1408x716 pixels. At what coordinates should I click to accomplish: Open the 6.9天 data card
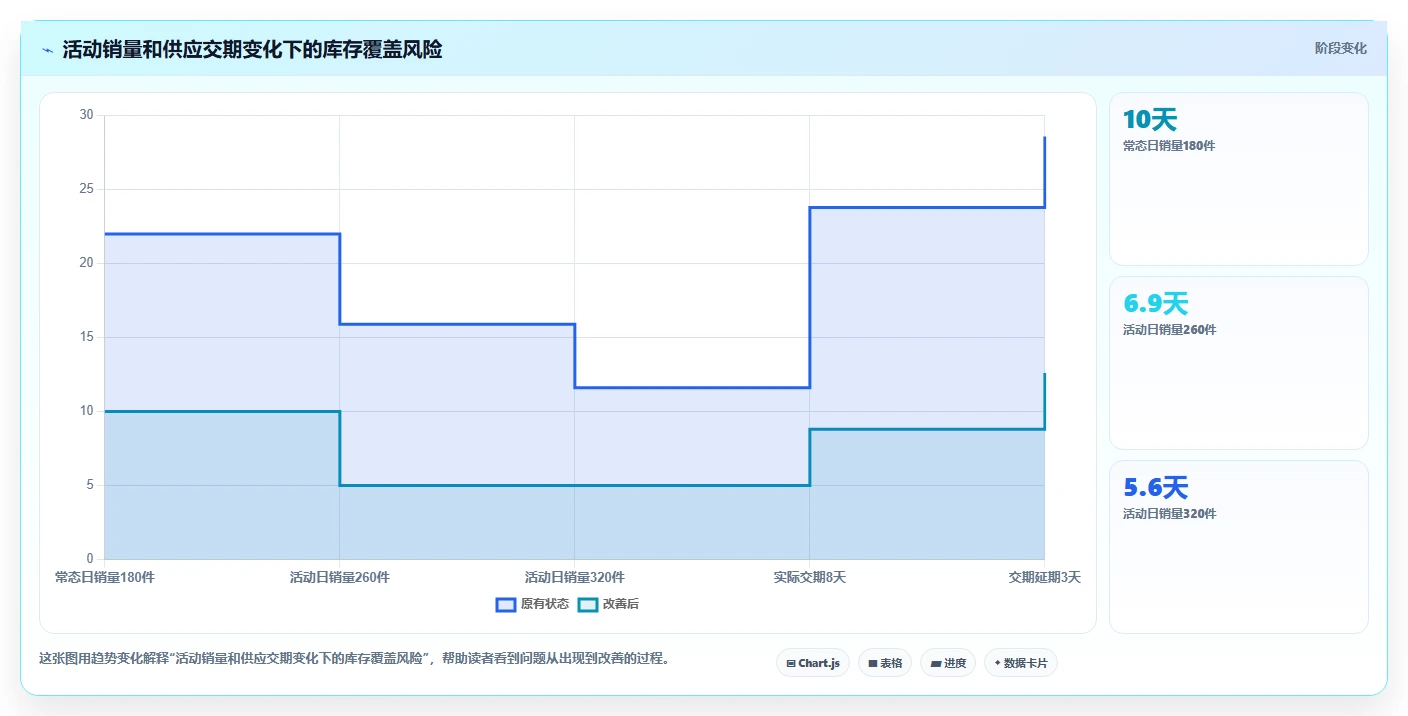point(1239,363)
